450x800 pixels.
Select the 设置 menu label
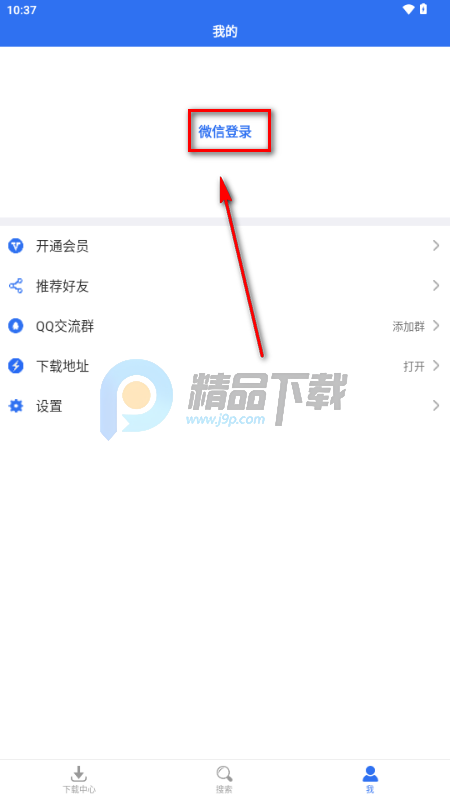(x=49, y=406)
